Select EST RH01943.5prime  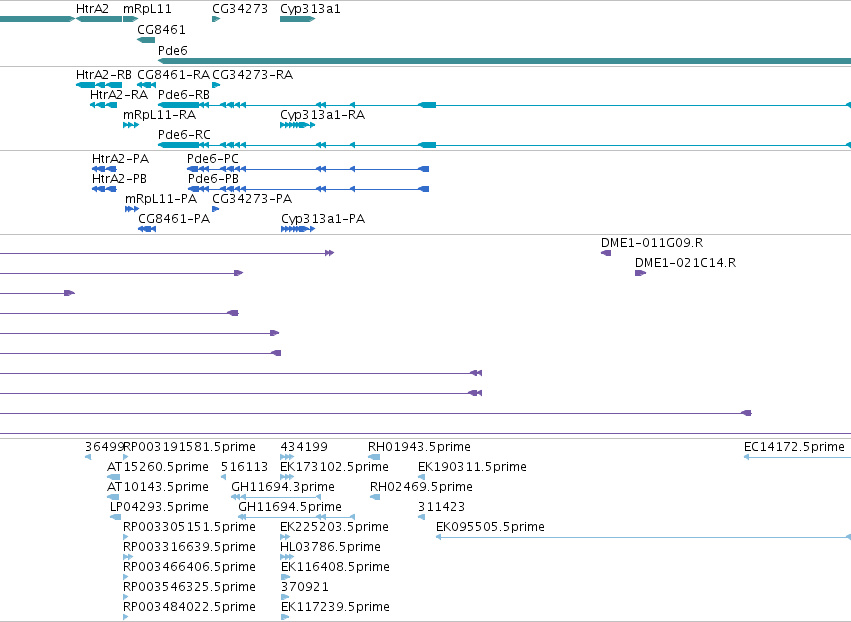tap(419, 447)
